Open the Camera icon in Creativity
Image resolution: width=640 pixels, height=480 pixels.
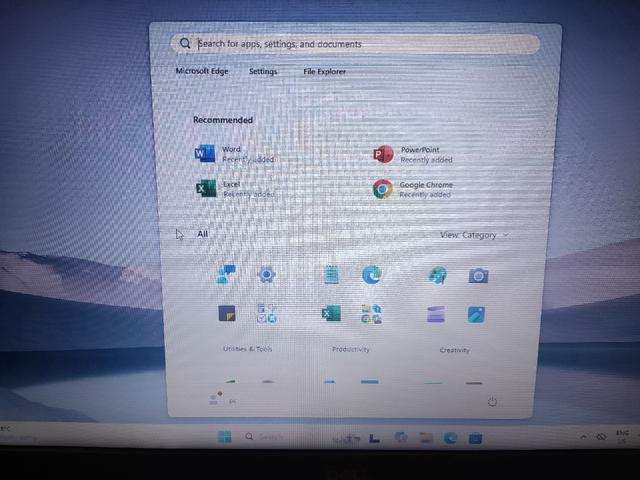(478, 276)
